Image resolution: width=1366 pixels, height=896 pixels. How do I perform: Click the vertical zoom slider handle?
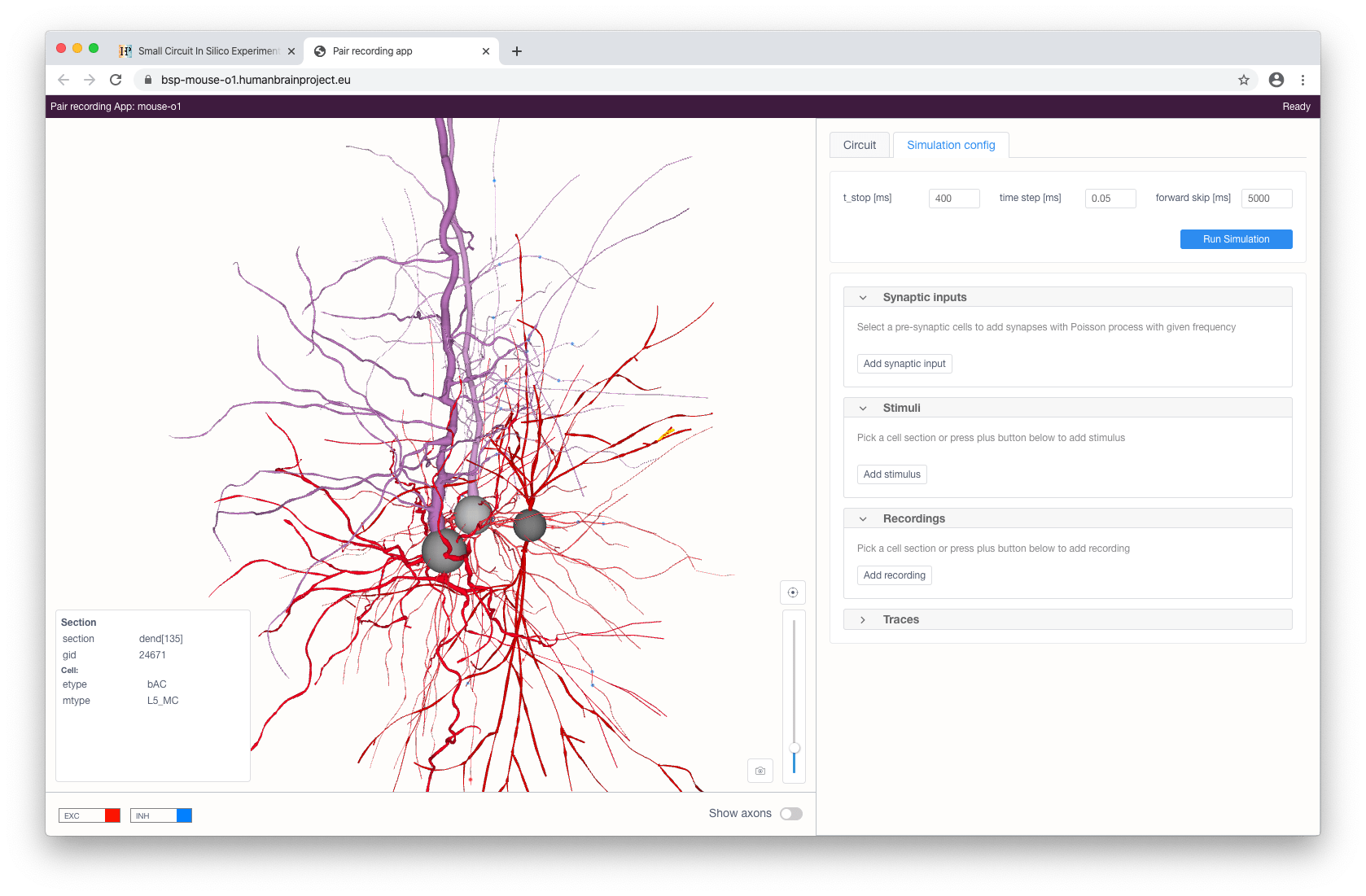[x=795, y=748]
